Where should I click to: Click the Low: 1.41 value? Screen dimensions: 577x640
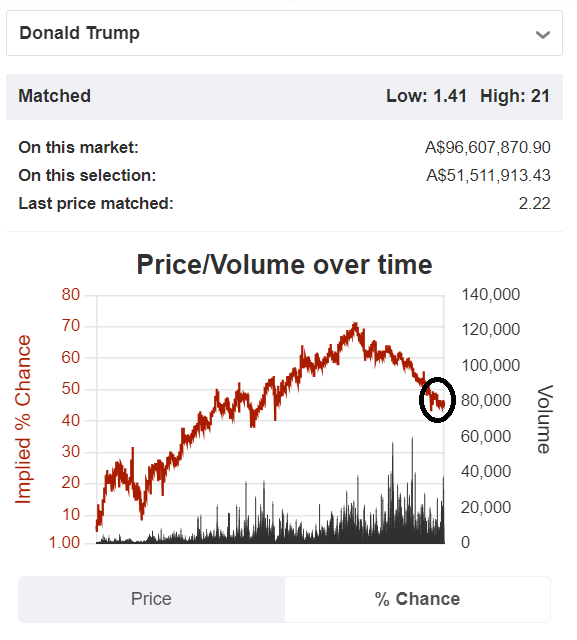pyautogui.click(x=426, y=96)
